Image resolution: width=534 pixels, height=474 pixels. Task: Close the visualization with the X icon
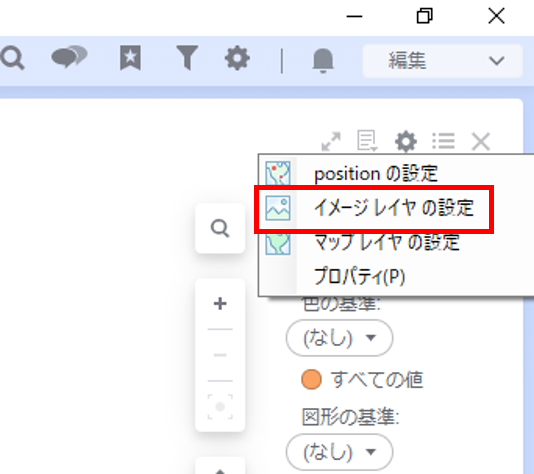481,141
